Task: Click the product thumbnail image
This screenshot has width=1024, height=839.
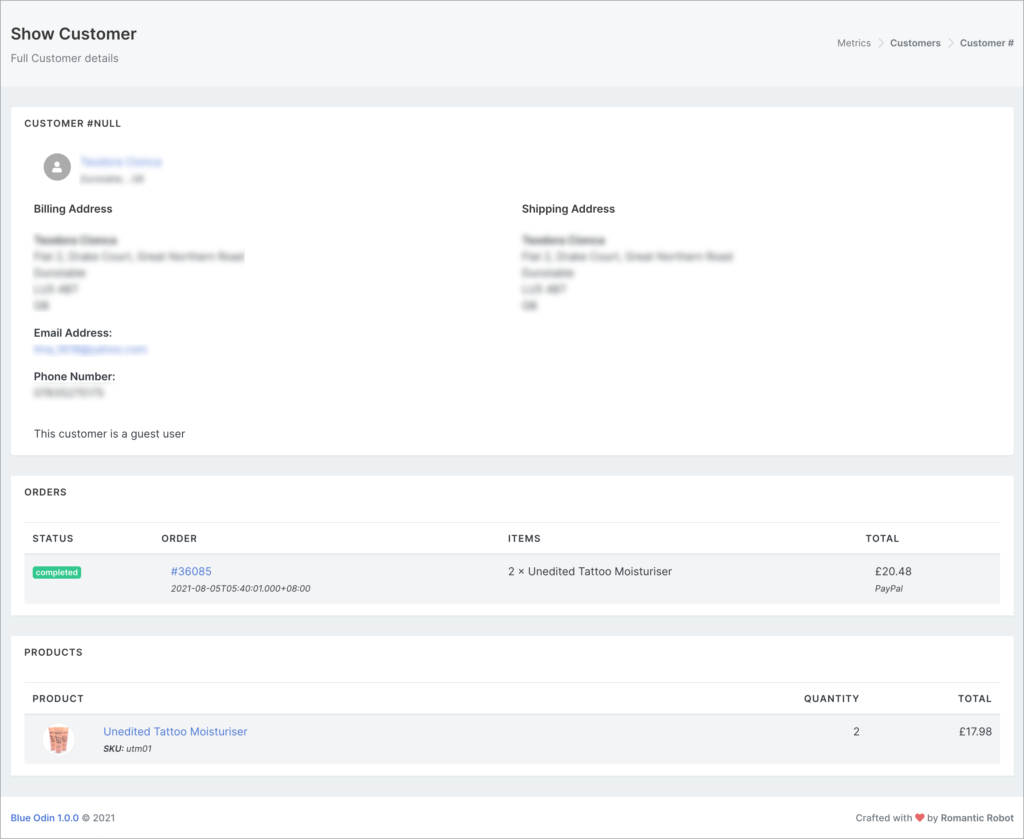Action: pos(59,738)
